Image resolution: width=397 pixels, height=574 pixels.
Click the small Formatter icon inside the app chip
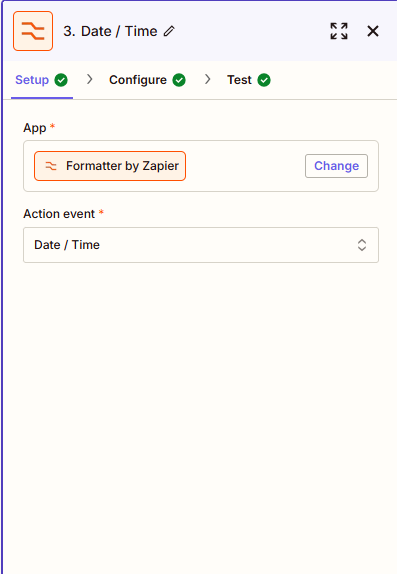pos(51,166)
